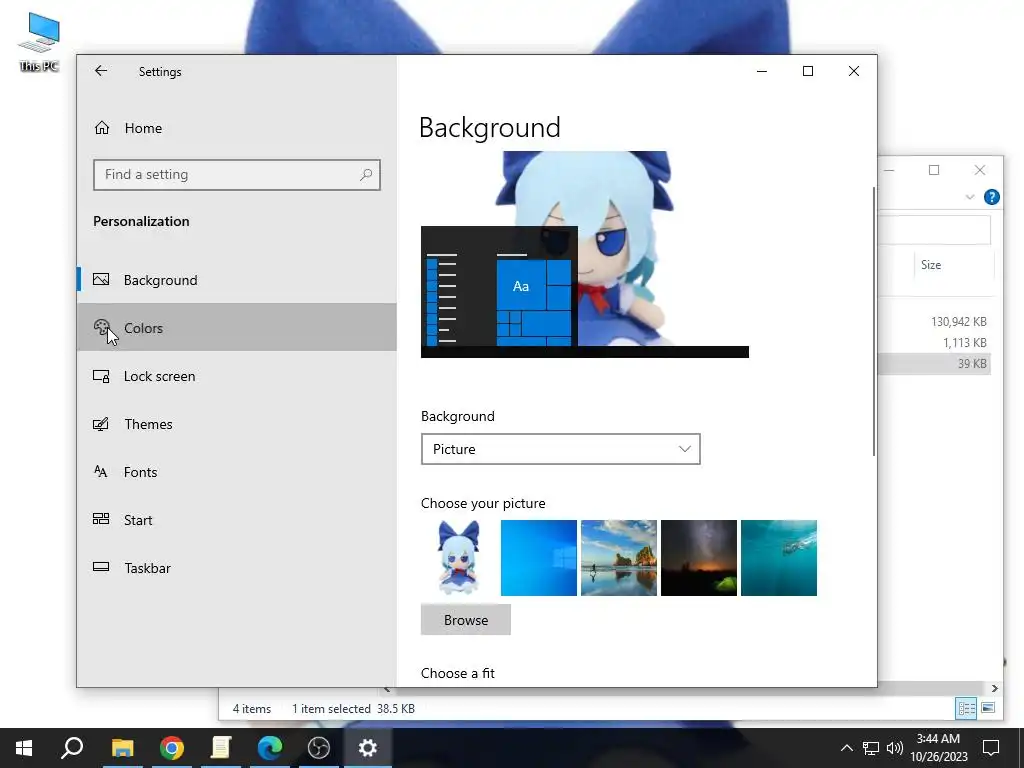
Task: Click the Taskbar icon in sidebar
Action: coord(101,567)
